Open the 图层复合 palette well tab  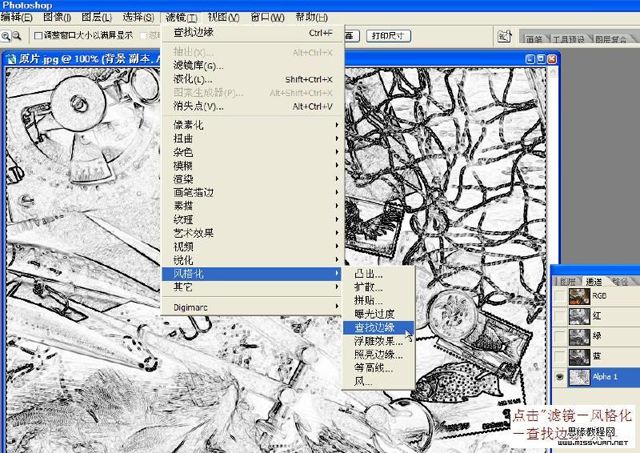tap(611, 39)
